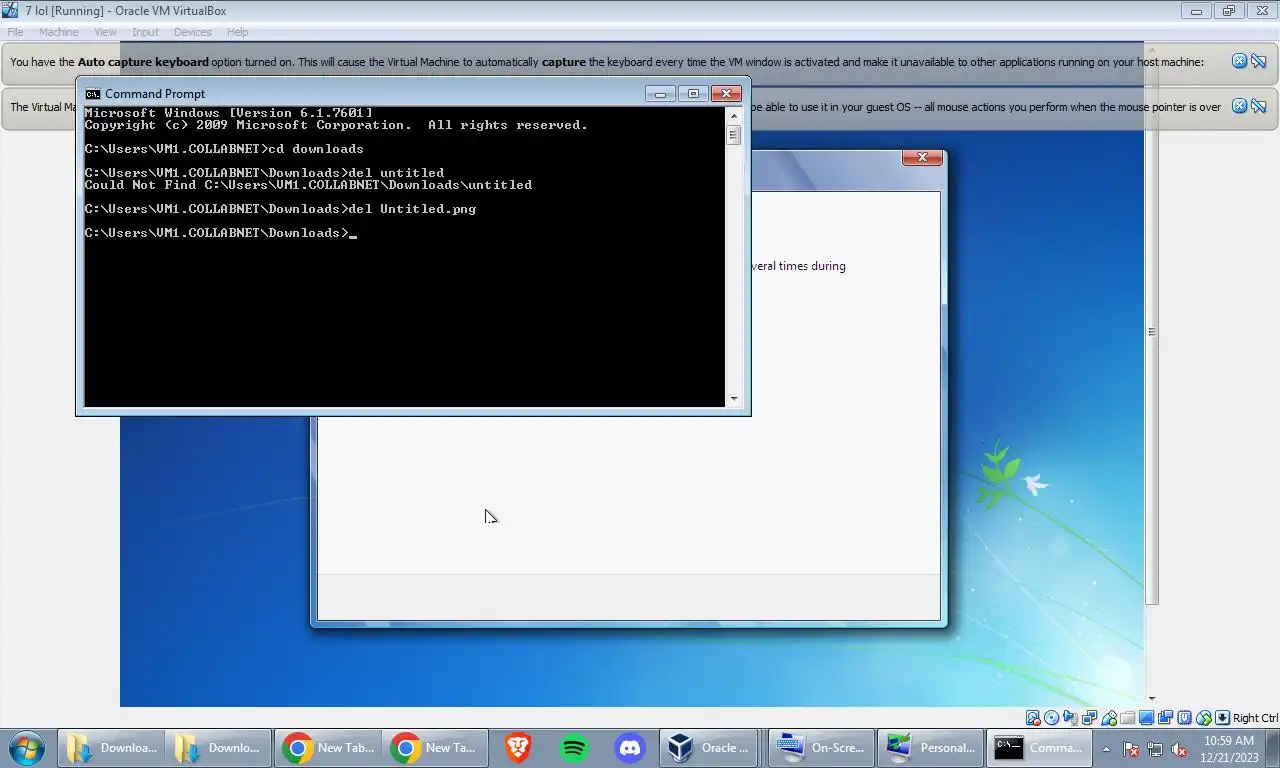Open the Brave browser taskbar icon
This screenshot has width=1280, height=768.
click(517, 747)
